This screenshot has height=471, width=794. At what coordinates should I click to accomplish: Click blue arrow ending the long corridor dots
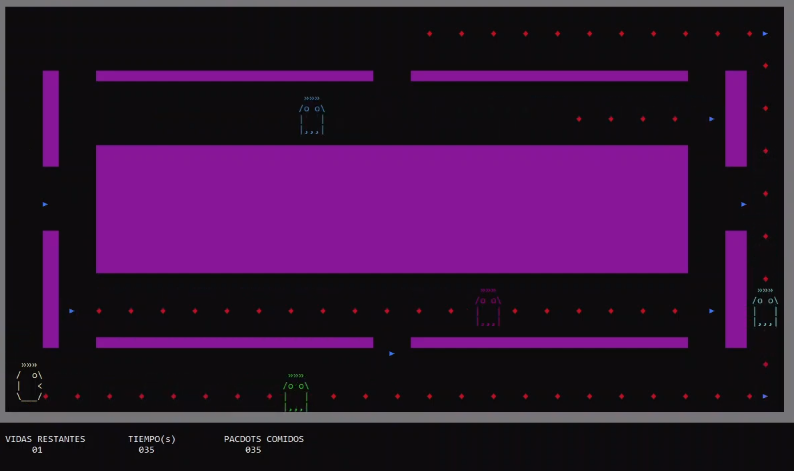(x=711, y=311)
